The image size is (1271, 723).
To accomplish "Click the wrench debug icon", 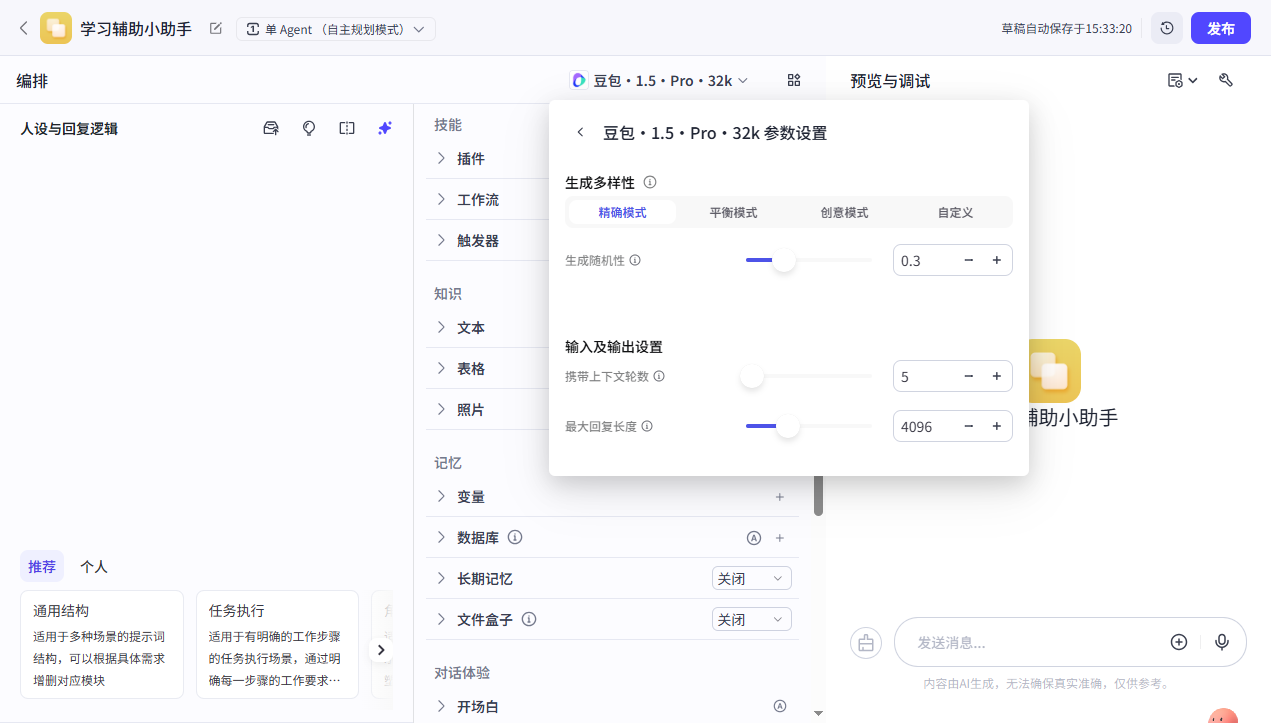I will (1226, 80).
